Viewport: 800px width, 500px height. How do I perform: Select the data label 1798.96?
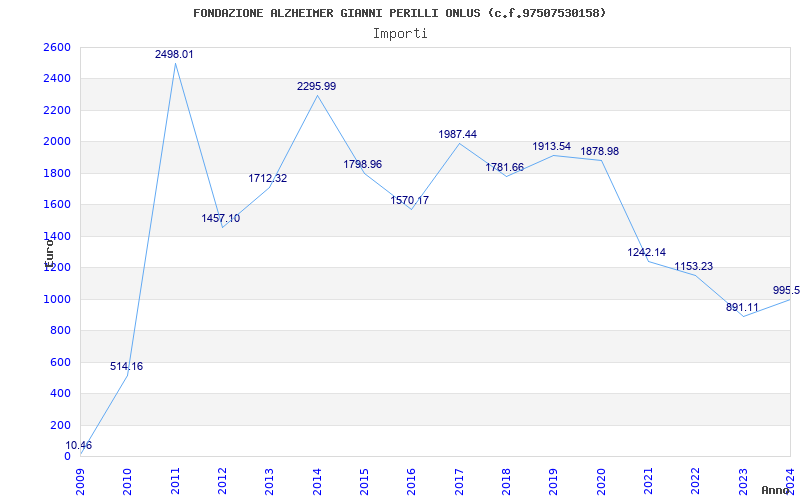[362, 164]
